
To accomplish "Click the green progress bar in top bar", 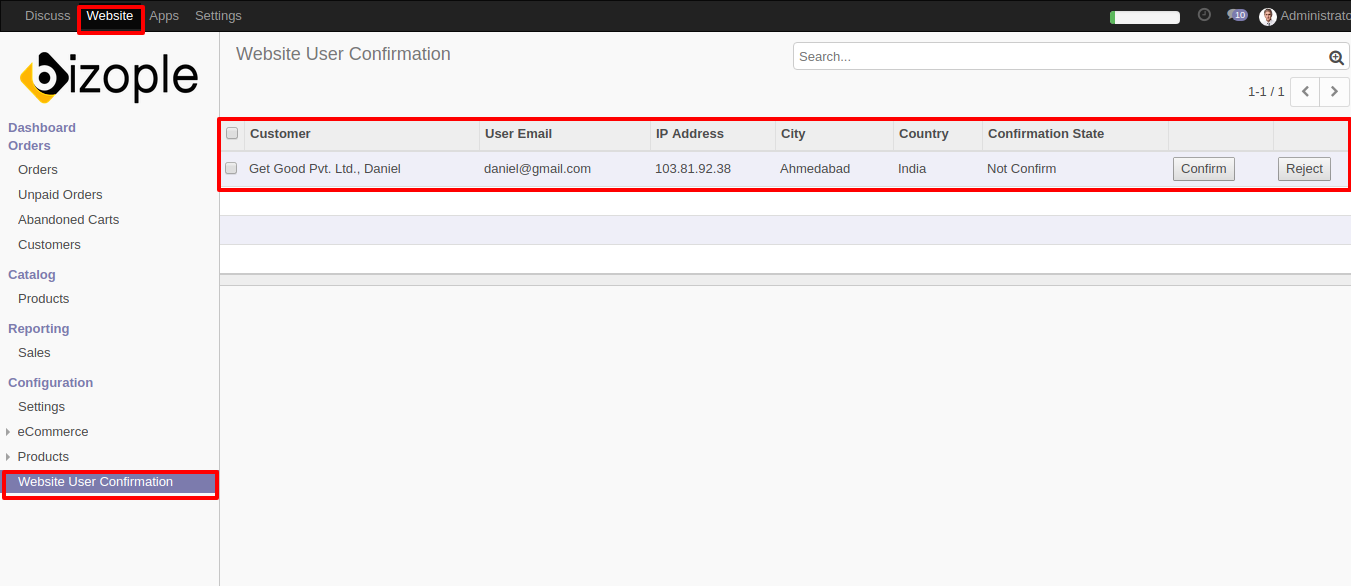I will pyautogui.click(x=1145, y=17).
